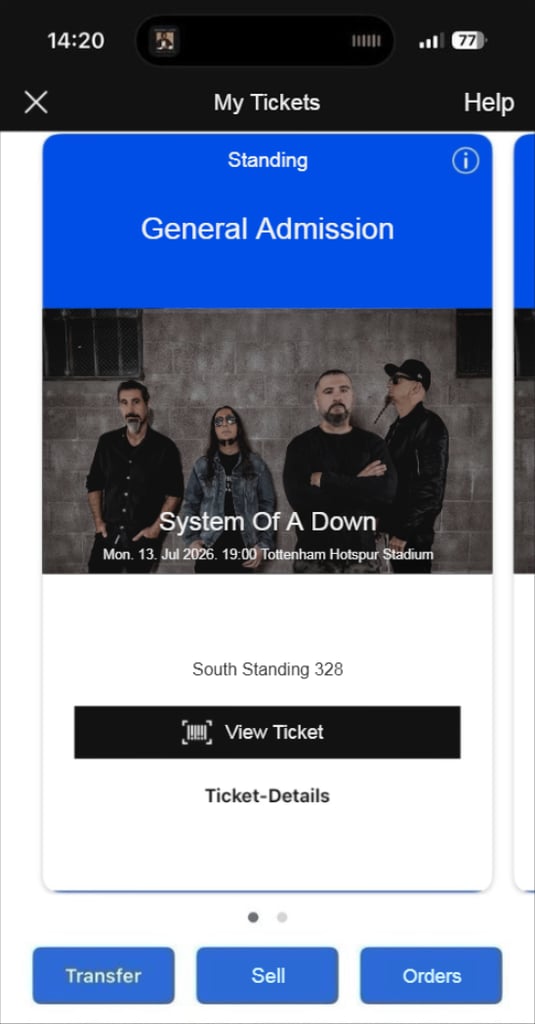This screenshot has width=535, height=1024.
Task: Tap the barcode icon on View Ticket
Action: [197, 732]
